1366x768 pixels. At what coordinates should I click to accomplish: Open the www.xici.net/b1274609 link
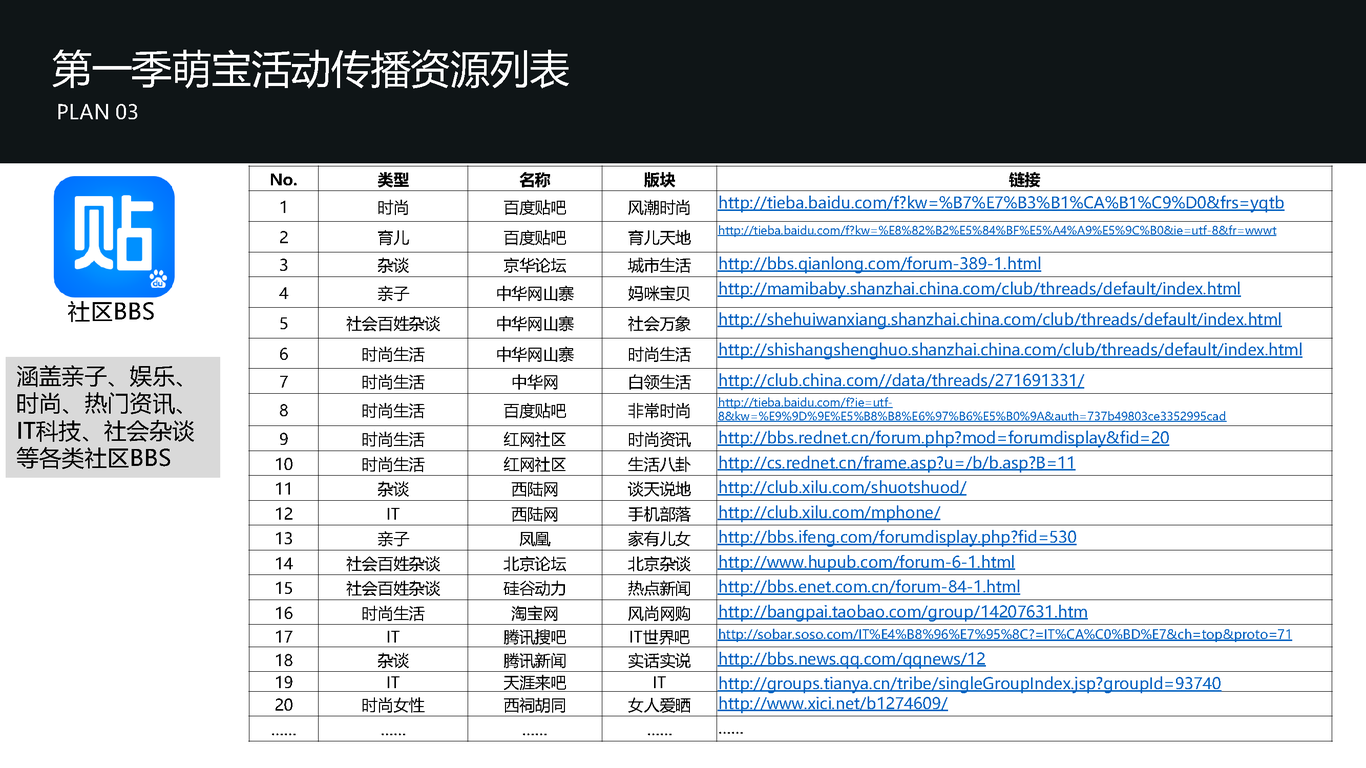pos(833,703)
